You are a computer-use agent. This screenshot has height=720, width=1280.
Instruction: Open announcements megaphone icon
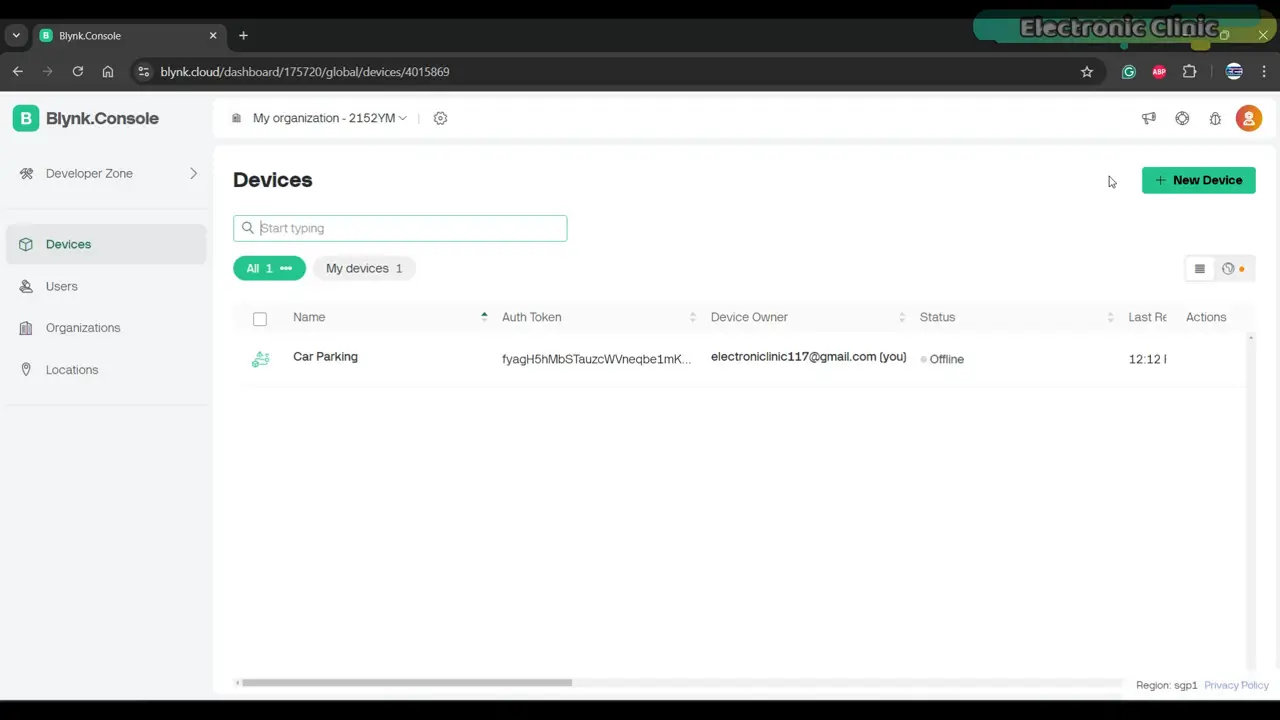point(1149,118)
